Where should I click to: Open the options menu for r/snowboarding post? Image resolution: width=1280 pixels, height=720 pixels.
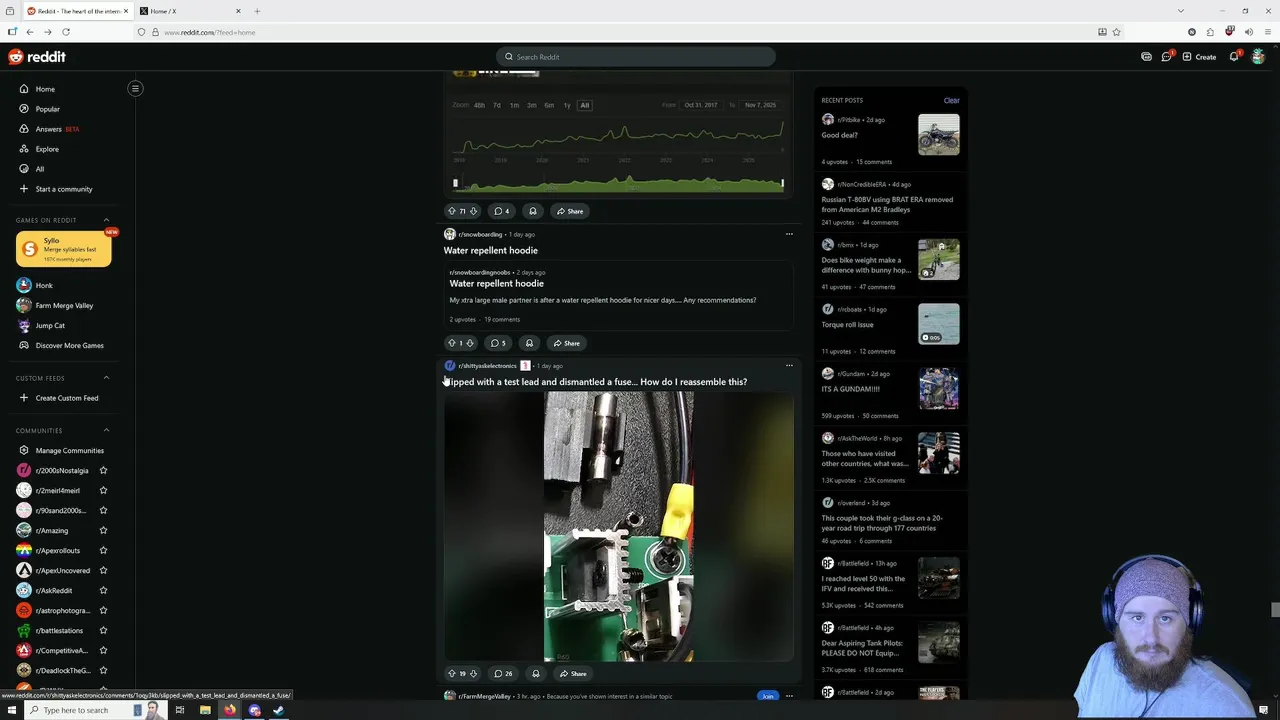point(789,234)
